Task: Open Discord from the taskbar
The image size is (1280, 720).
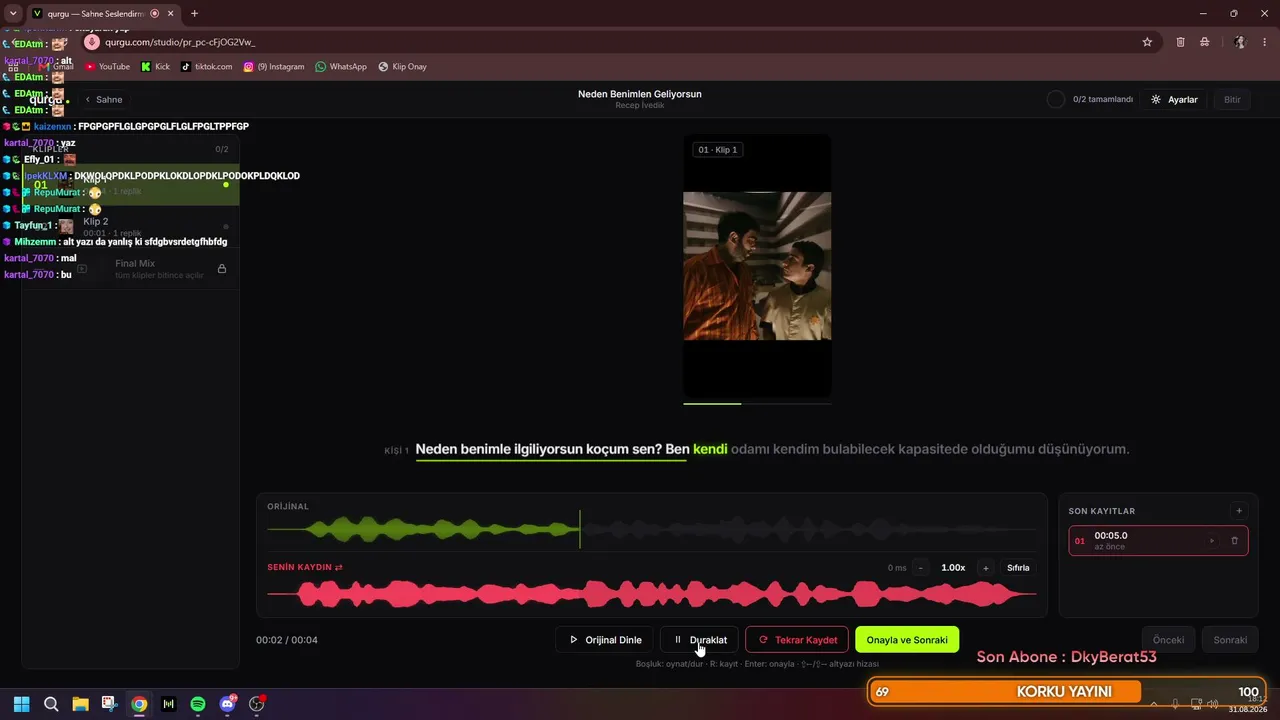Action: [x=227, y=704]
